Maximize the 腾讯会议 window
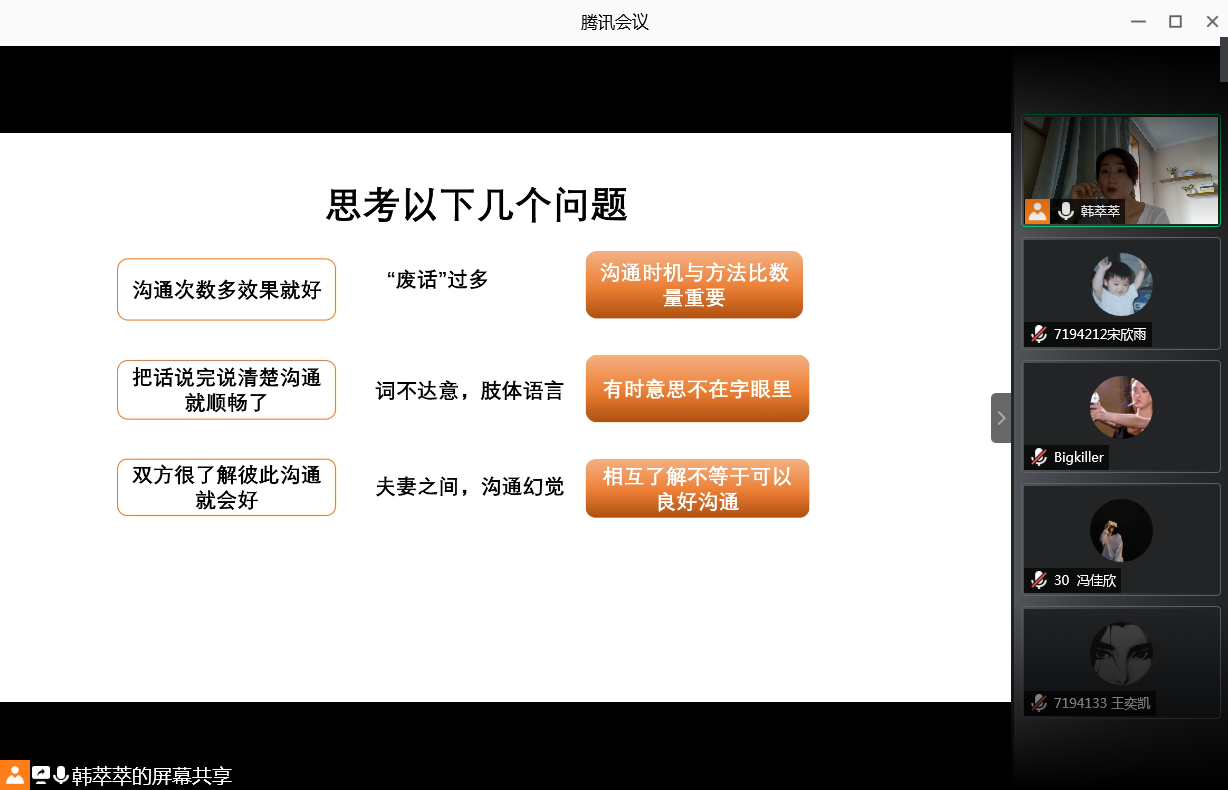 click(x=1176, y=21)
